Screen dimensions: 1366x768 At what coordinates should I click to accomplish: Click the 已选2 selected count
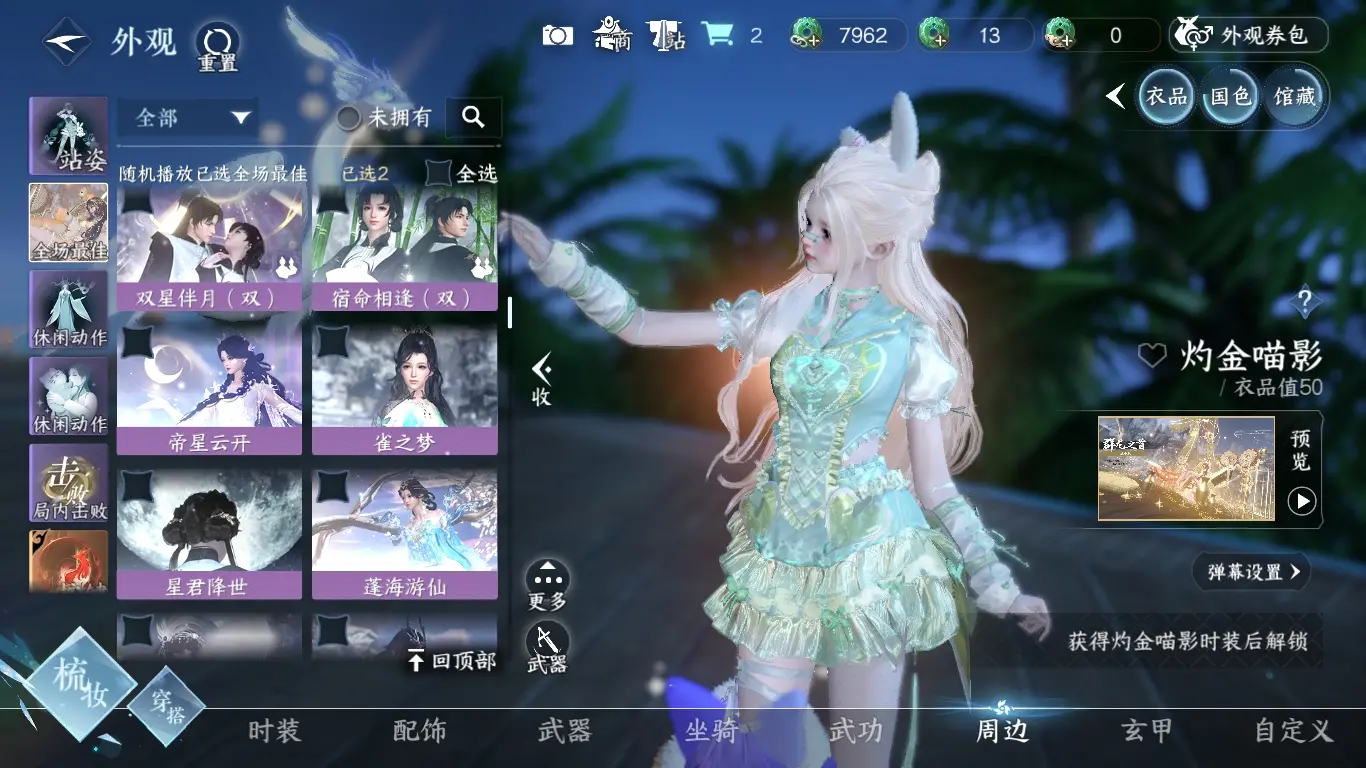365,173
